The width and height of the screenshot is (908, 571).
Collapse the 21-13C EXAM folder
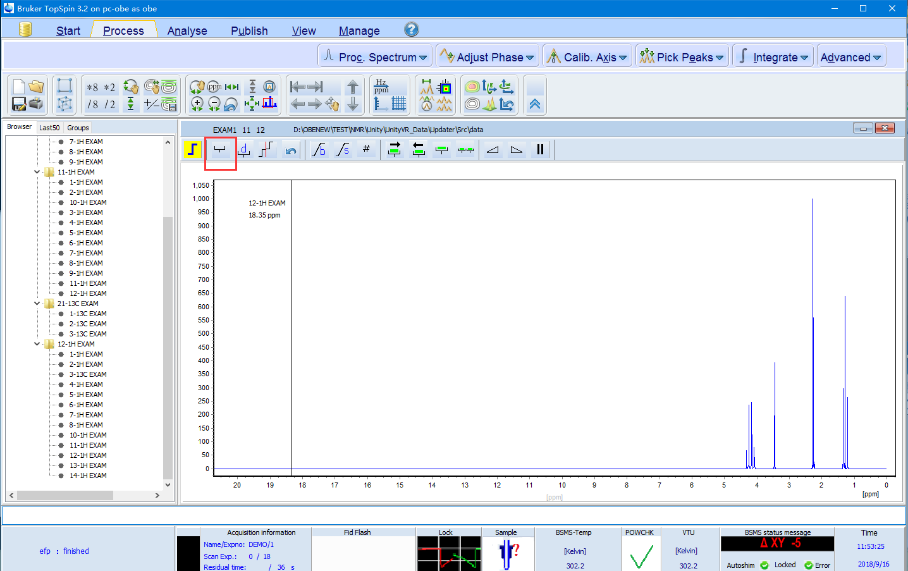coord(37,303)
